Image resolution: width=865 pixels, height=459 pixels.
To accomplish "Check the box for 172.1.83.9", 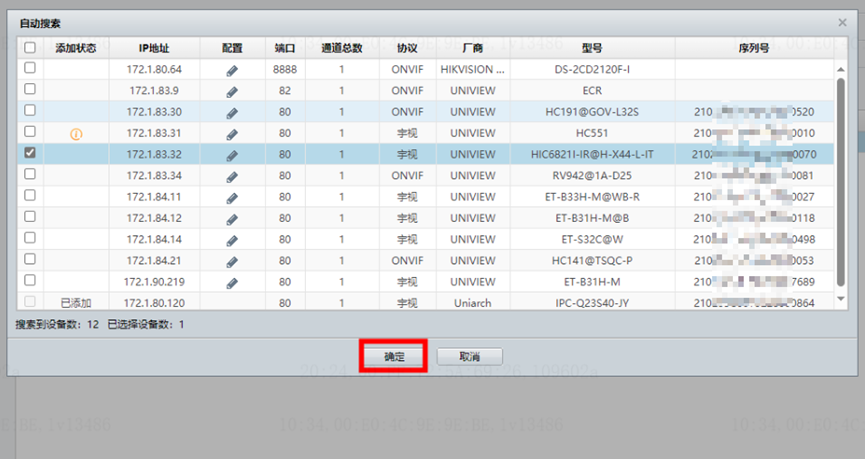I will tap(30, 89).
